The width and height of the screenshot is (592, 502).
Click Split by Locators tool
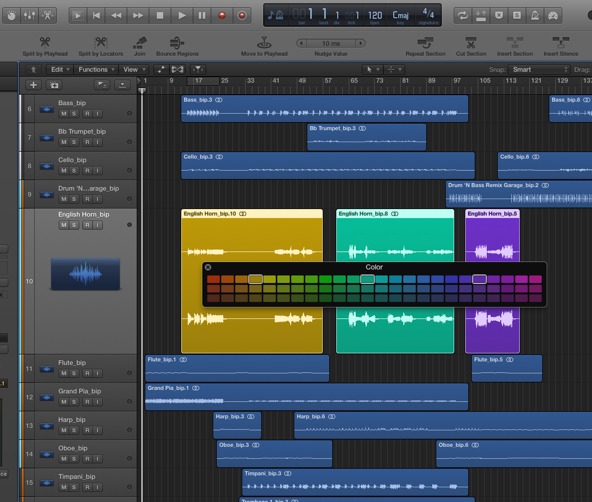[x=101, y=46]
